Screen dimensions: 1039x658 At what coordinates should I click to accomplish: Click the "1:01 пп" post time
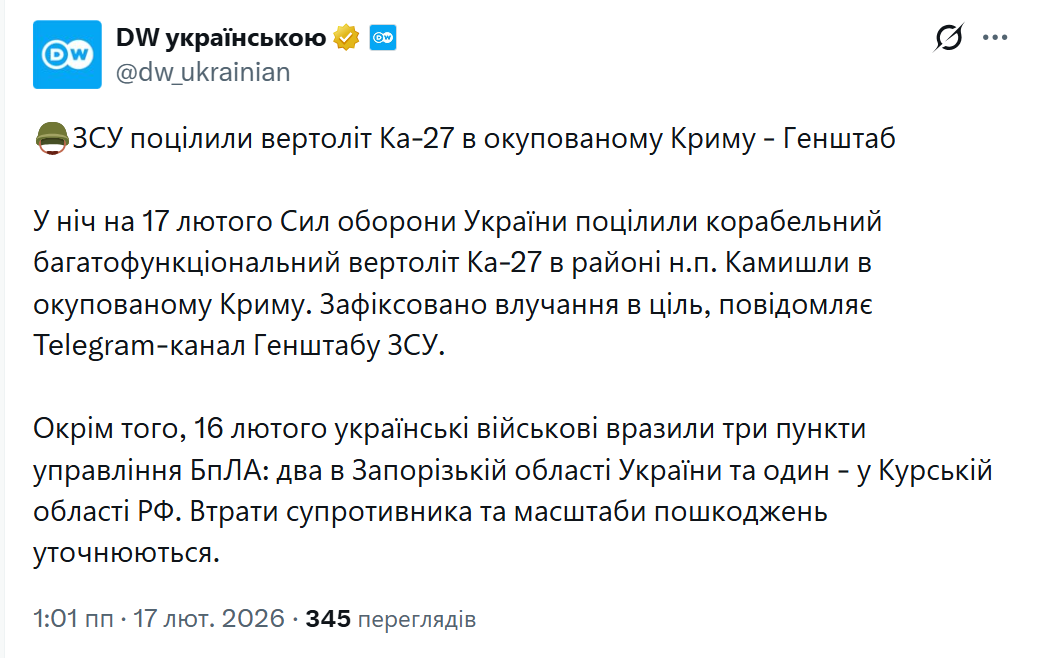coord(72,620)
